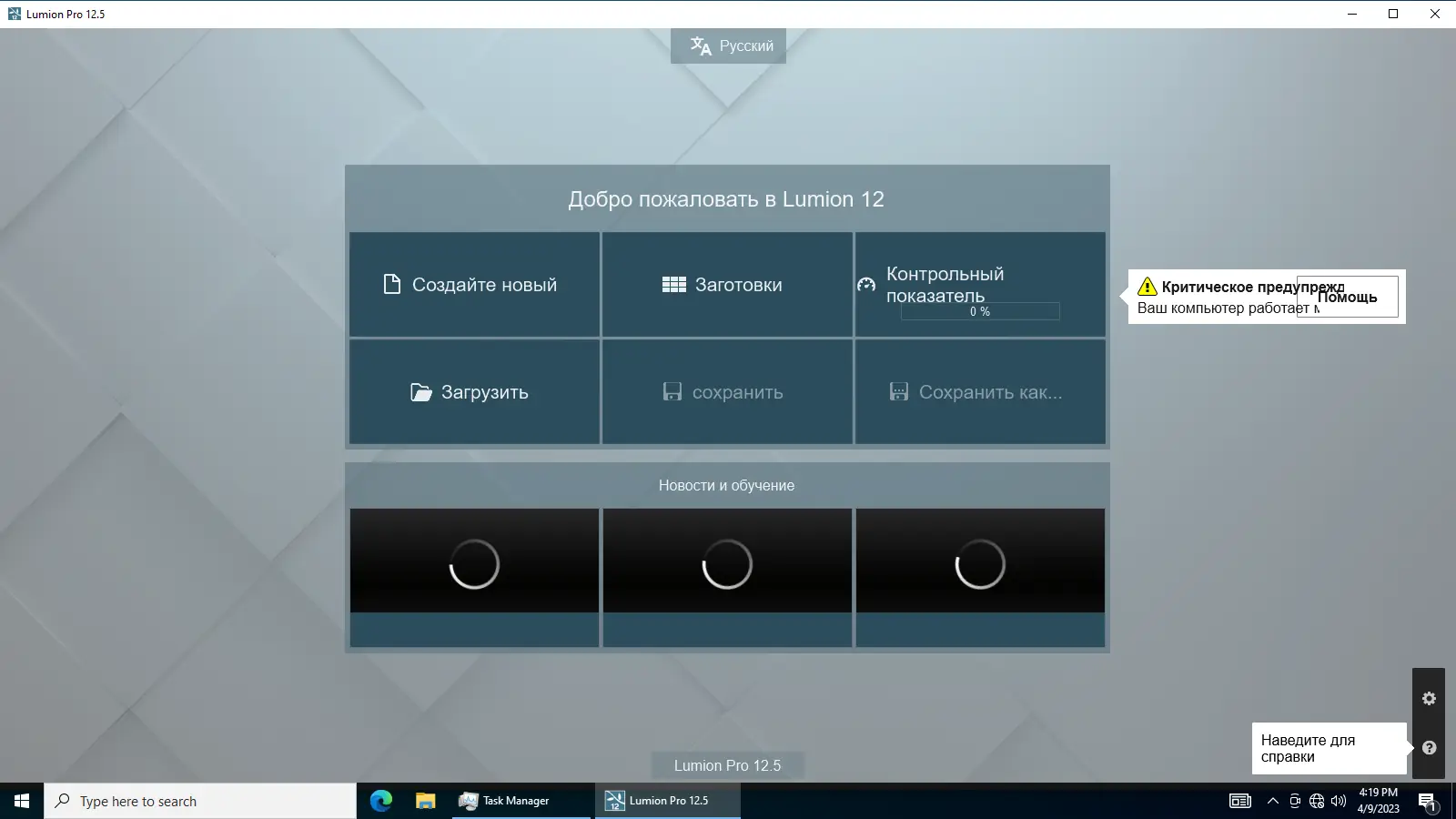Click the Lumion Pro 12.5 version label
The height and width of the screenshot is (819, 1456).
point(727,765)
